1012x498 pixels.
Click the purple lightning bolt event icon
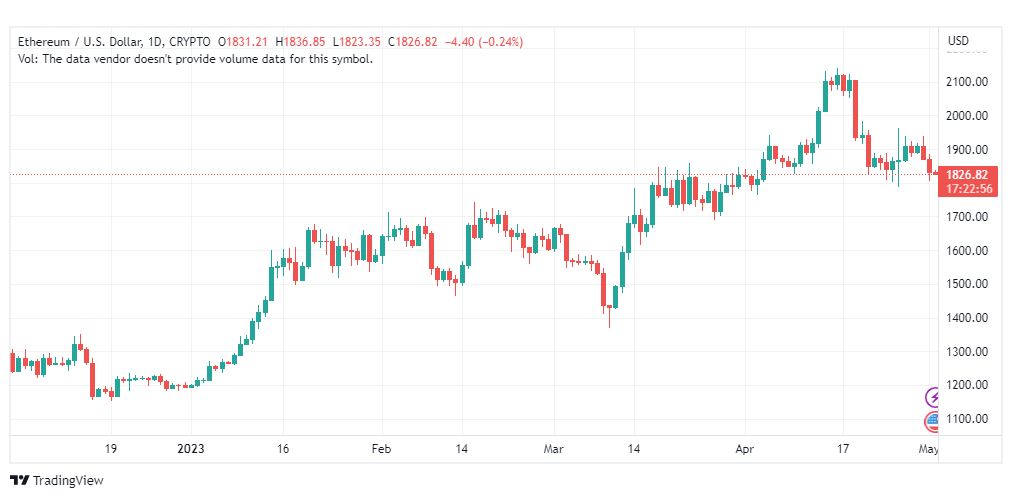pos(933,397)
